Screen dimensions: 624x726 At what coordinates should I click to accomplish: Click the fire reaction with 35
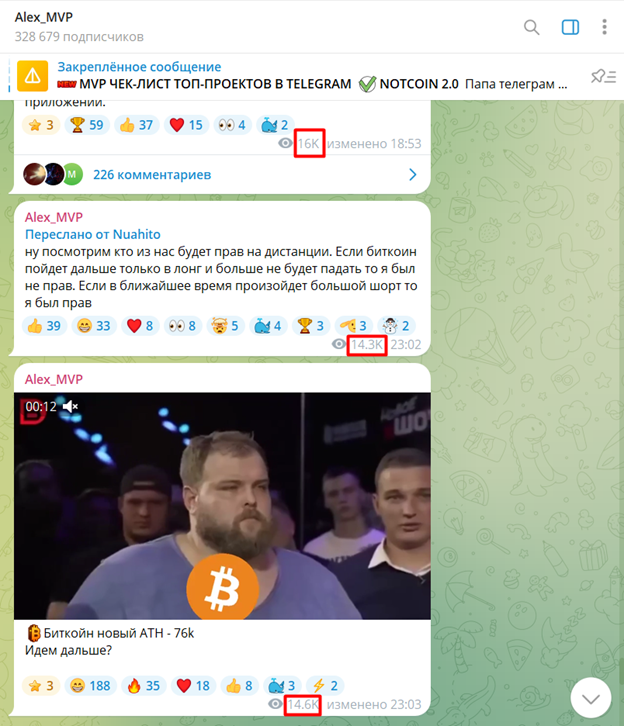tap(144, 685)
